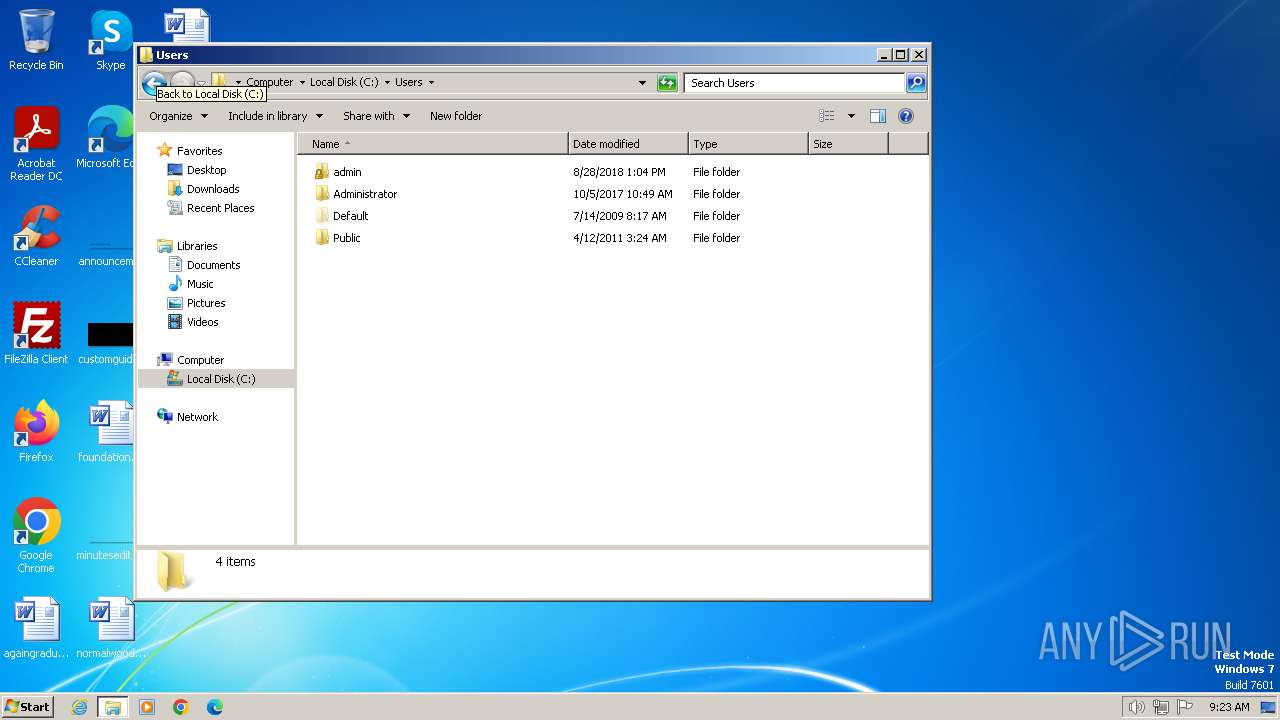Viewport: 1280px width, 720px height.
Task: Select the Skype desktop shortcut
Action: (x=110, y=40)
